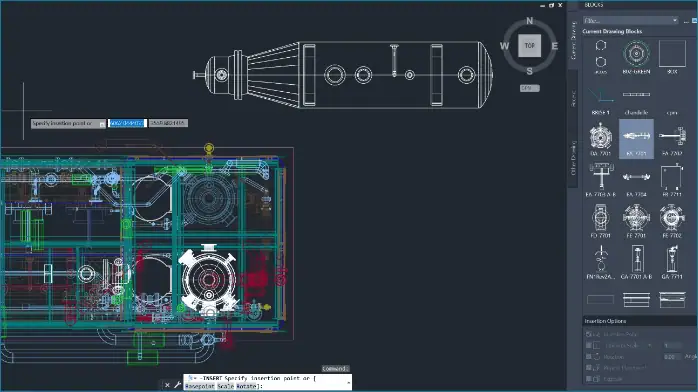Select the middle block in bottom row
This screenshot has width=698, height=392.
[636, 299]
